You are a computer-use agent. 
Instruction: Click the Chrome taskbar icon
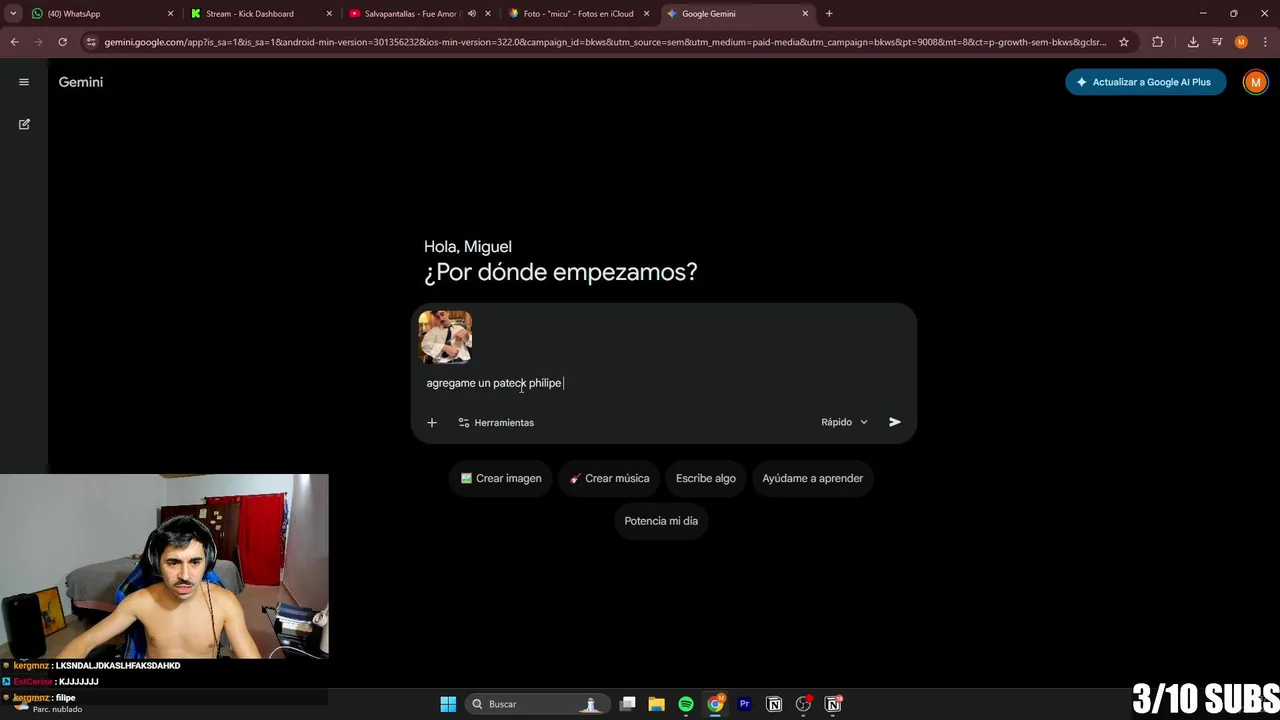click(715, 704)
